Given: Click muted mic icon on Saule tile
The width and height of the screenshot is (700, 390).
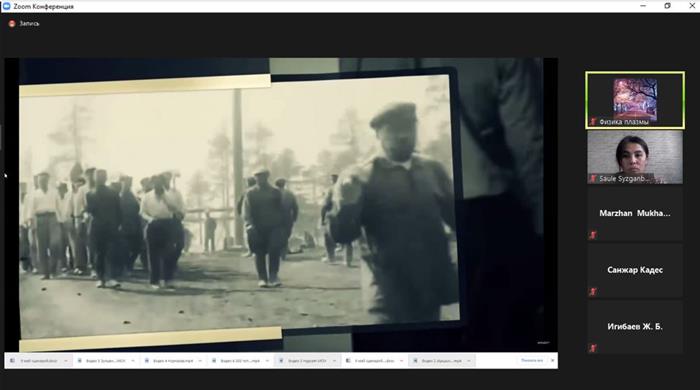Looking at the screenshot, I should coord(593,178).
